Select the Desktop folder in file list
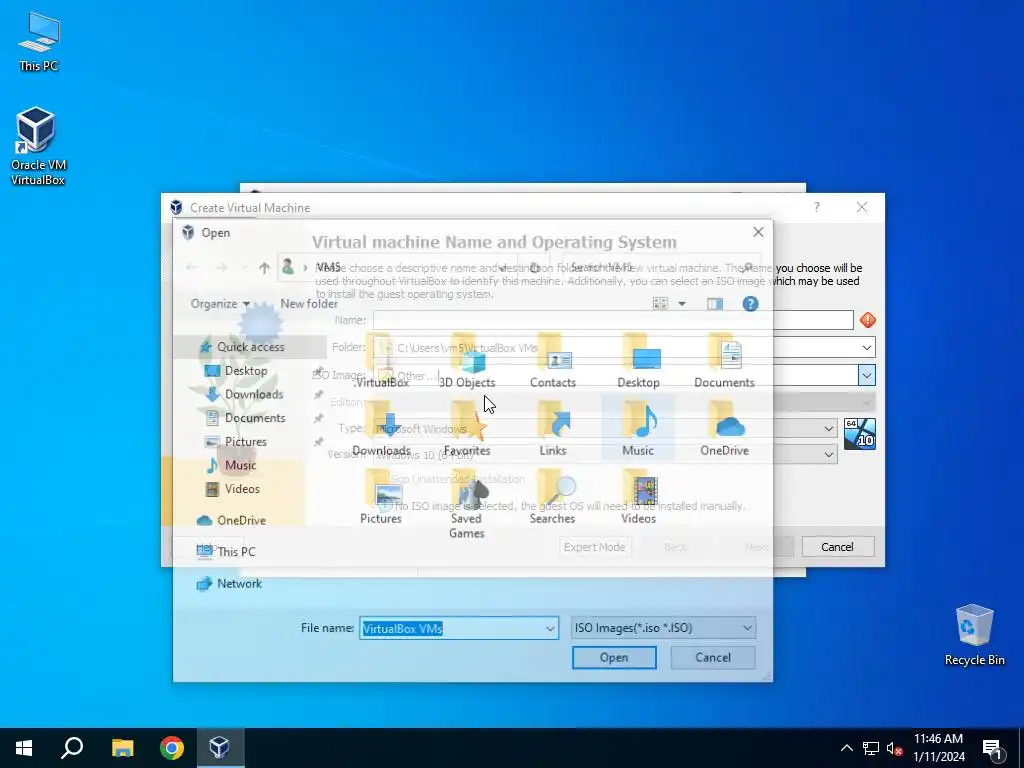 (x=638, y=362)
